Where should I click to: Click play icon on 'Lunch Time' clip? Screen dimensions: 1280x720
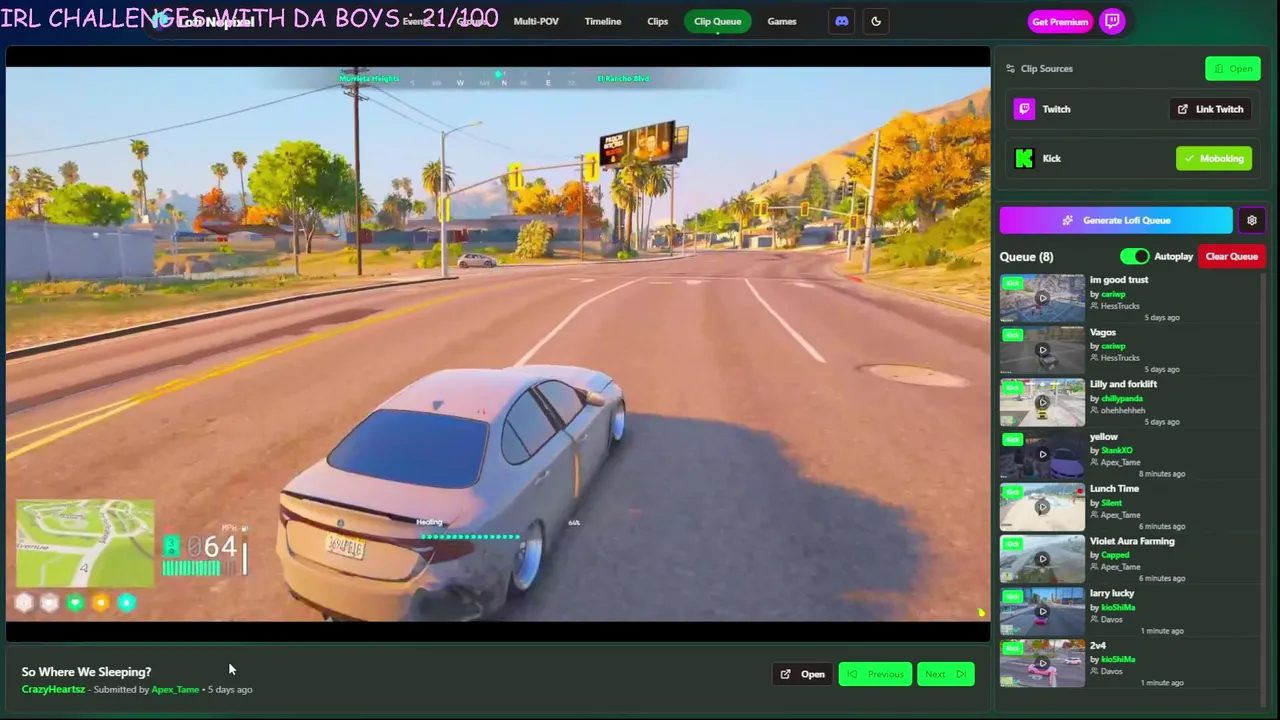(x=1042, y=507)
